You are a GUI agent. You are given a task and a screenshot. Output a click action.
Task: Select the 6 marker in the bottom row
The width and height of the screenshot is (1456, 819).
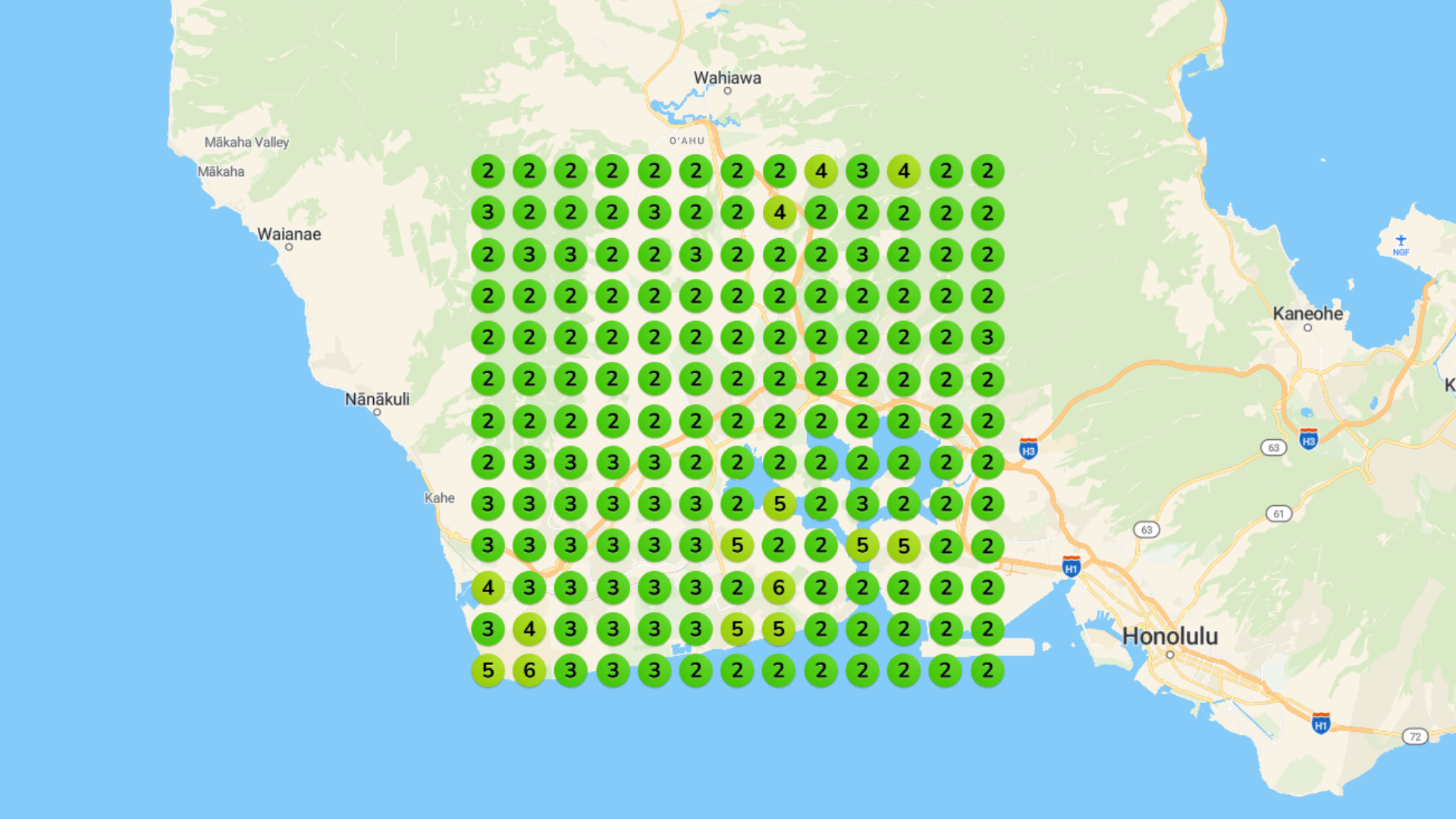[x=529, y=670]
